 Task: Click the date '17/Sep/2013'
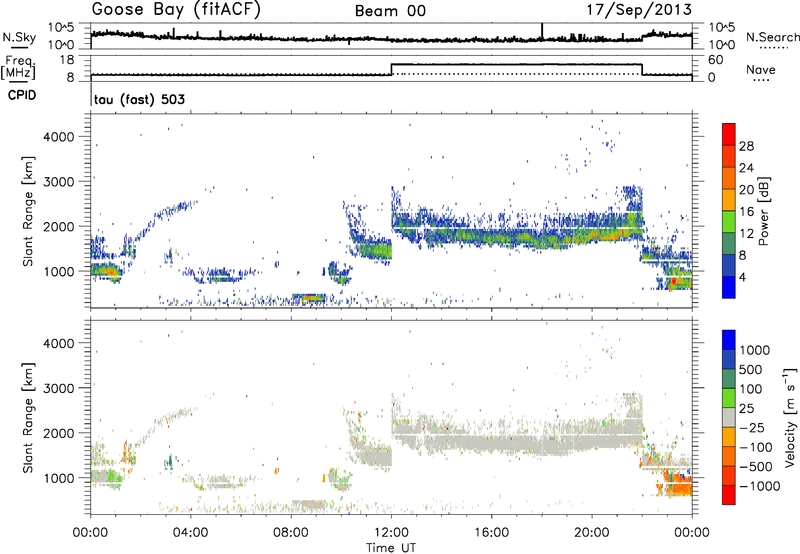(x=639, y=10)
